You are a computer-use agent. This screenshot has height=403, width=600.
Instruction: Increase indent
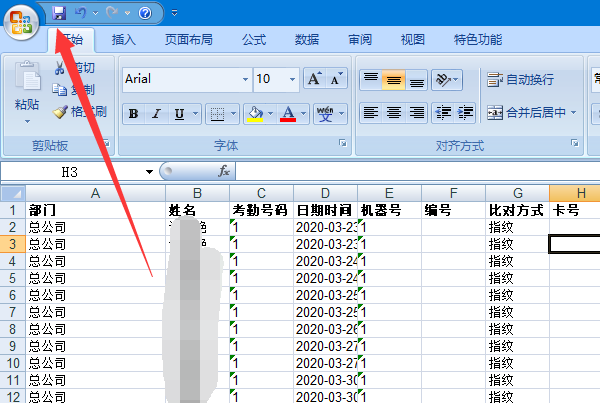(465, 113)
